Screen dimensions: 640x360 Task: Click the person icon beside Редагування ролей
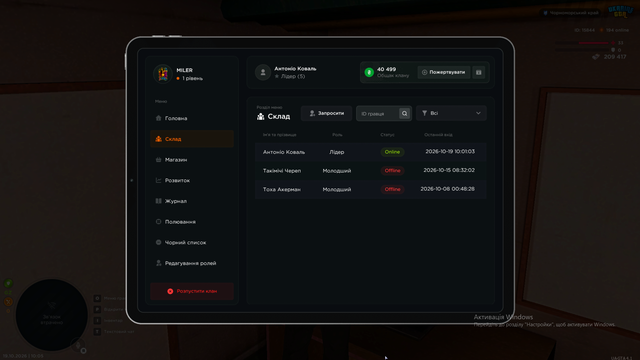(158, 263)
